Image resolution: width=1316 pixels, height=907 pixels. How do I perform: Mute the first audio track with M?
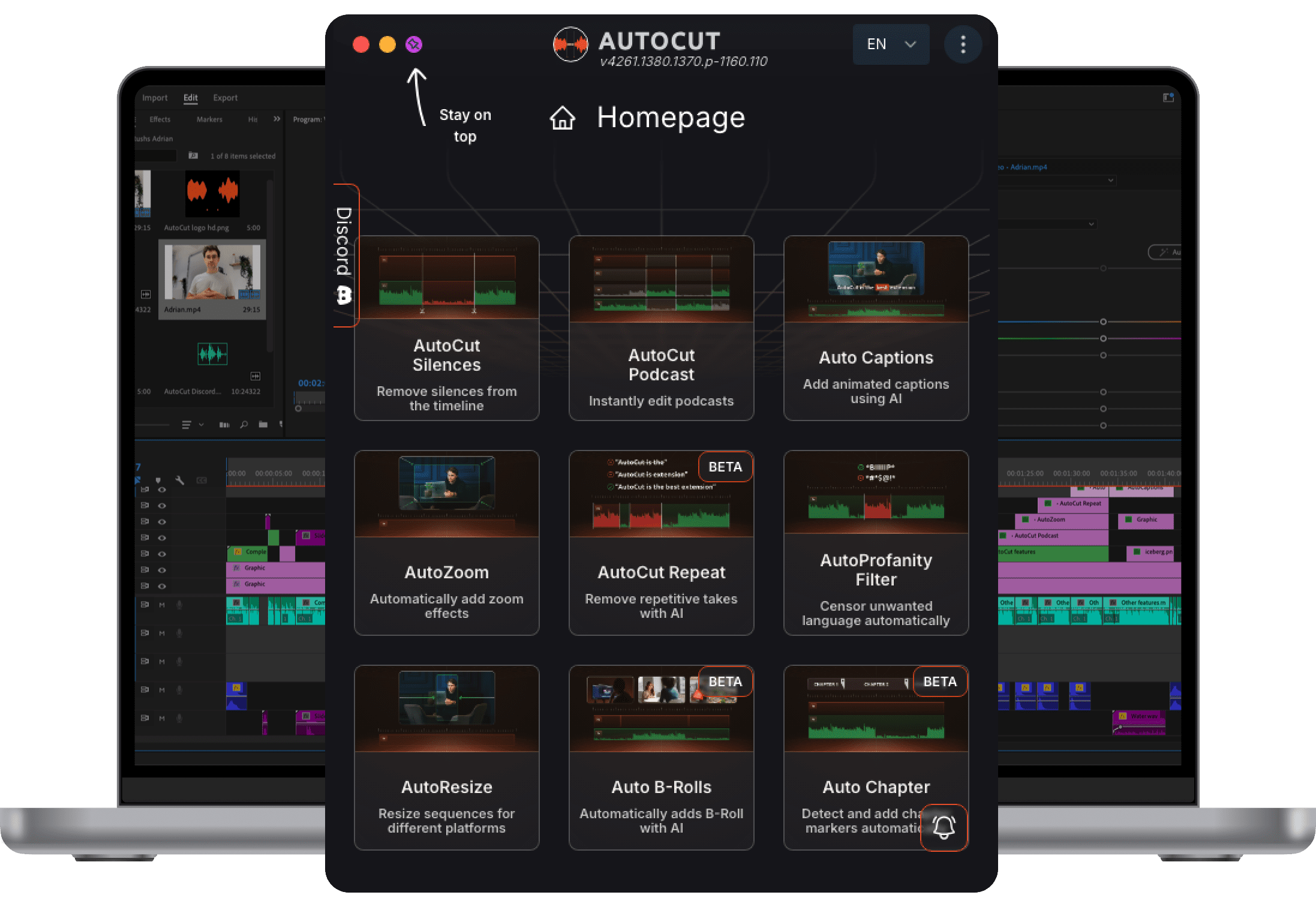pyautogui.click(x=162, y=605)
